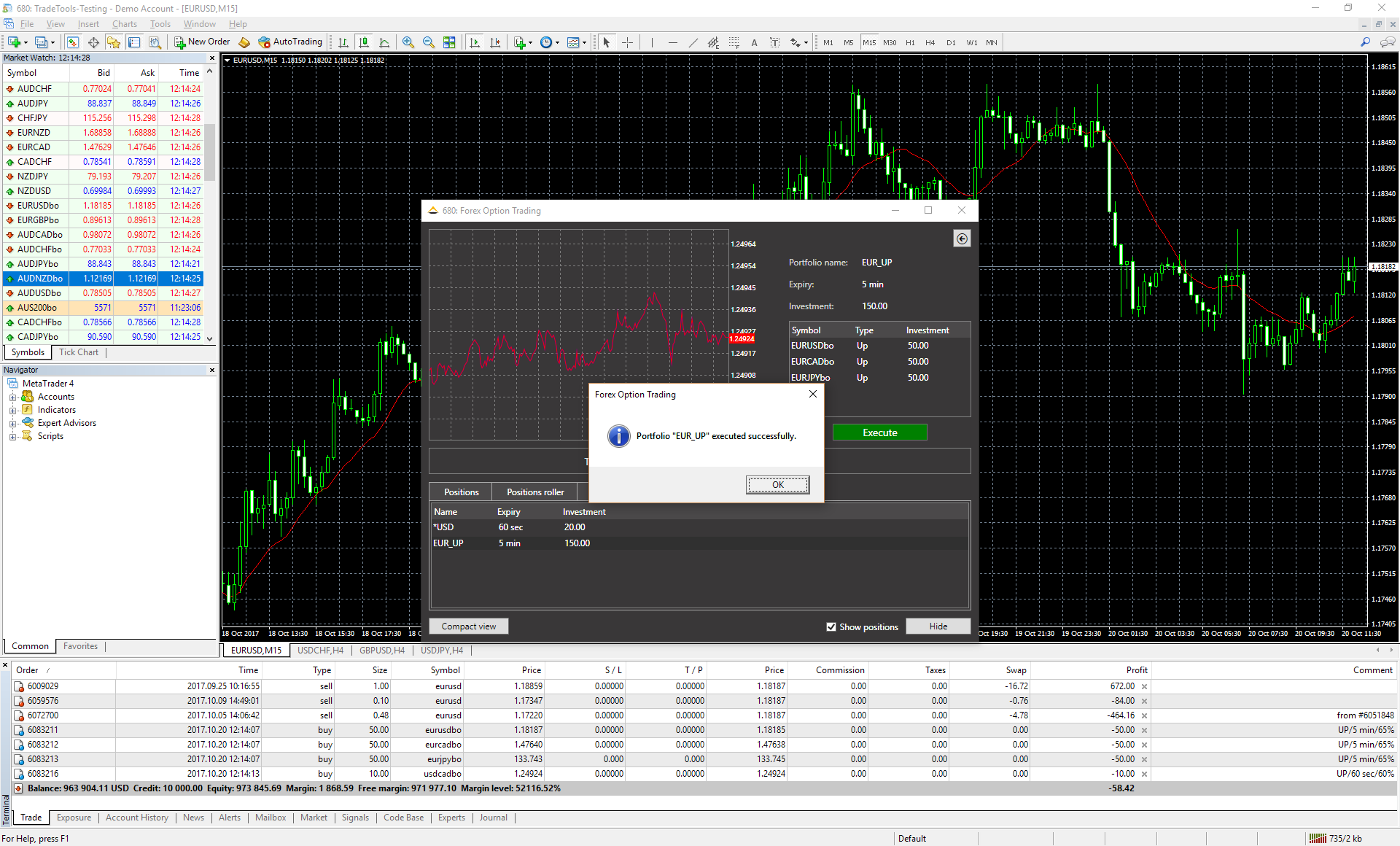
Task: Toggle the AutoTrading button
Action: pyautogui.click(x=290, y=42)
